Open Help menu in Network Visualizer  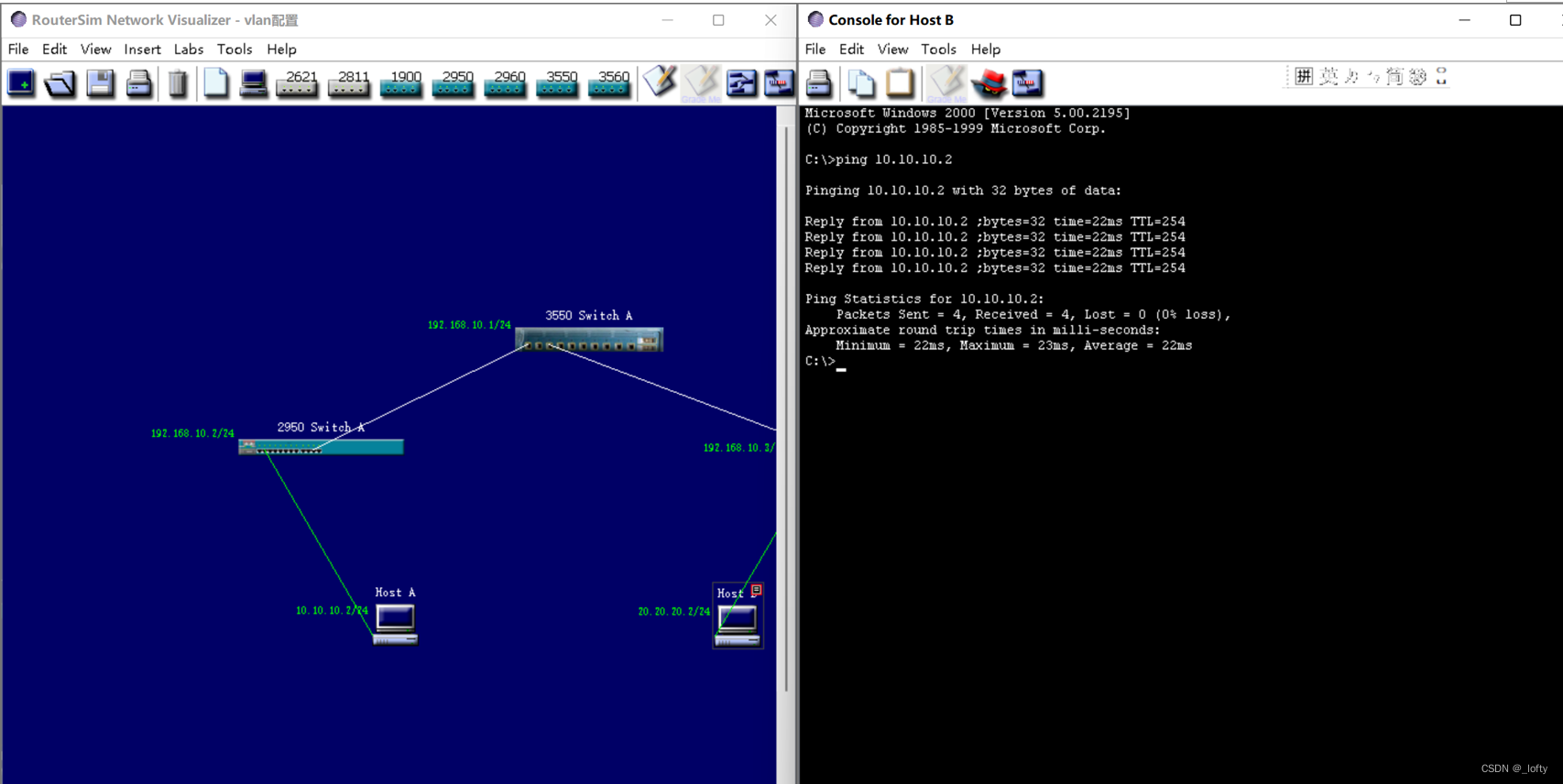pos(281,49)
